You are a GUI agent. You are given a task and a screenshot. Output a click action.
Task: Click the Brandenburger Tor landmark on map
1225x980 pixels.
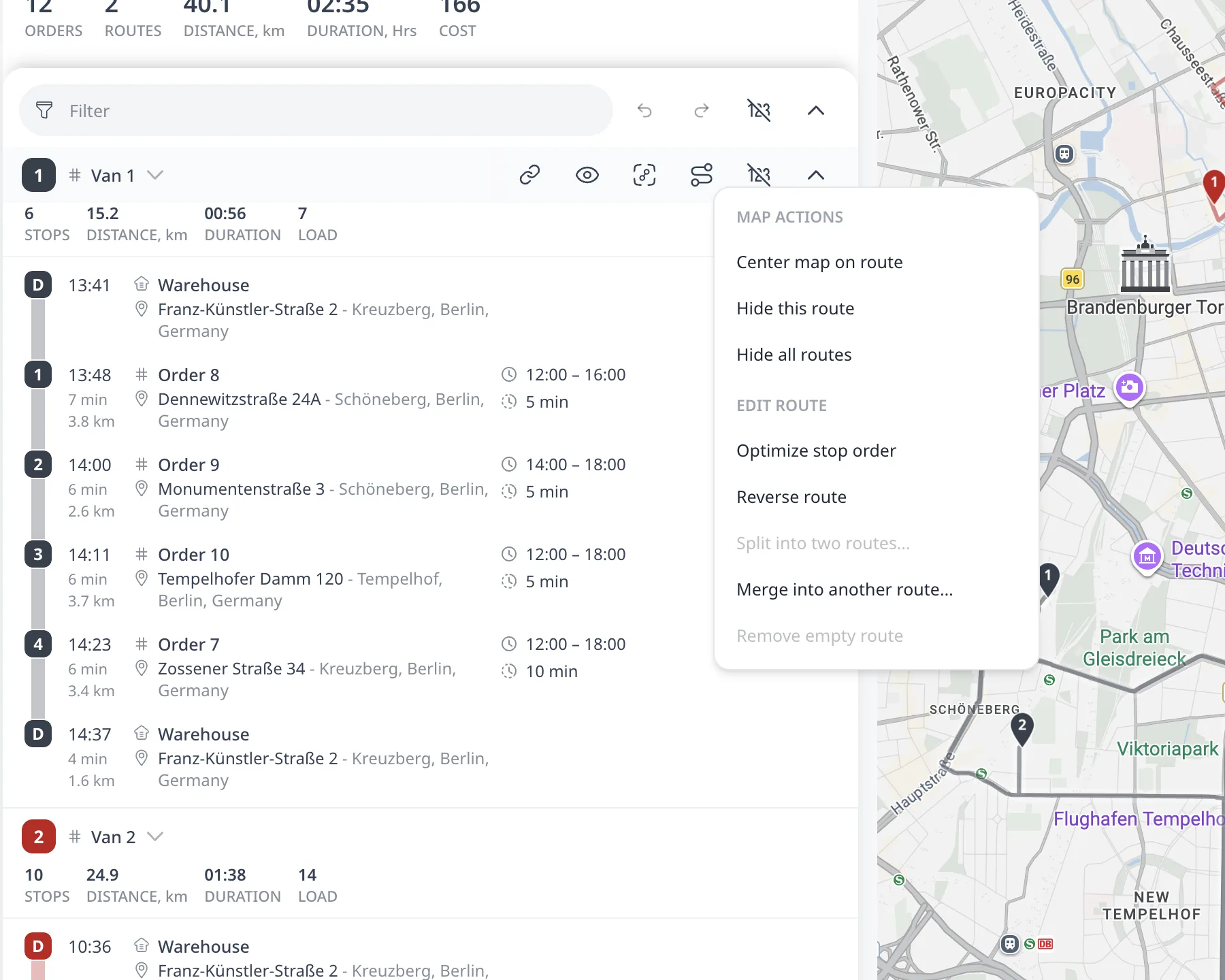coord(1145,264)
